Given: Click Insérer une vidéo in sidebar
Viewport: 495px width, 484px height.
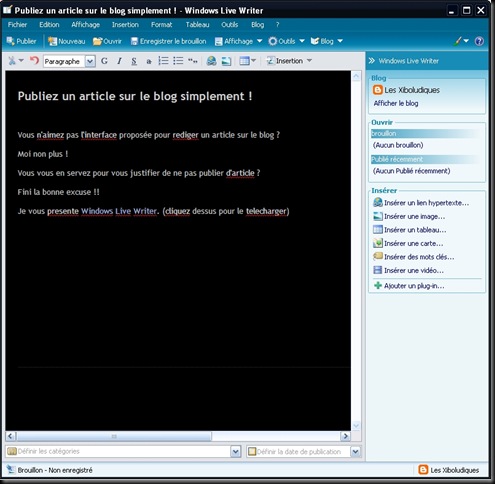Looking at the screenshot, I should (408, 270).
